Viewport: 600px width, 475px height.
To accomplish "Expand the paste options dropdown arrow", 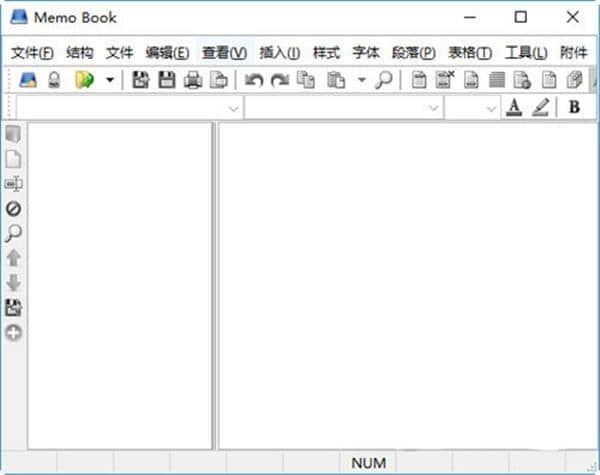I will 362,80.
